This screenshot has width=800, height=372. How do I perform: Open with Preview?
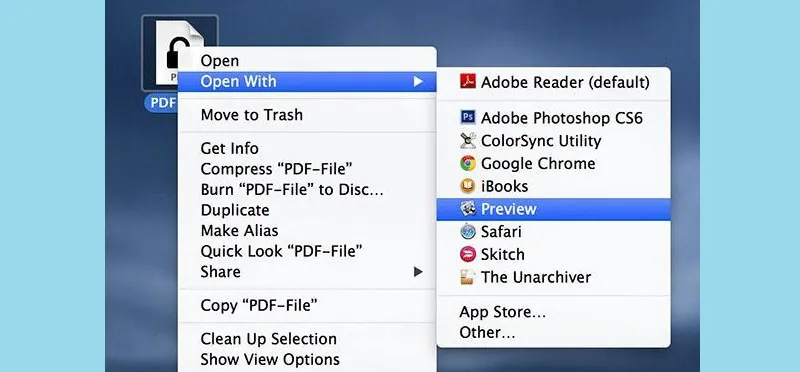pyautogui.click(x=554, y=209)
